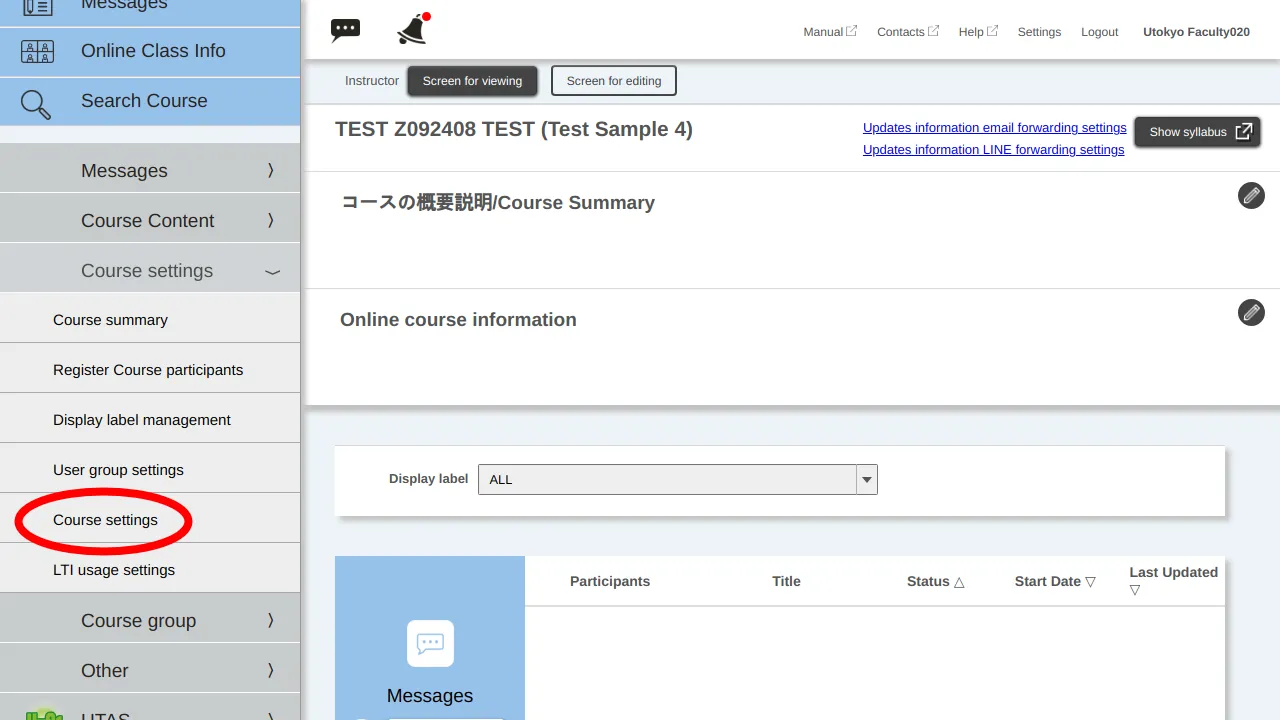Screen dimensions: 1280x720
Task: Open Show syllabus external link button
Action: (1197, 132)
